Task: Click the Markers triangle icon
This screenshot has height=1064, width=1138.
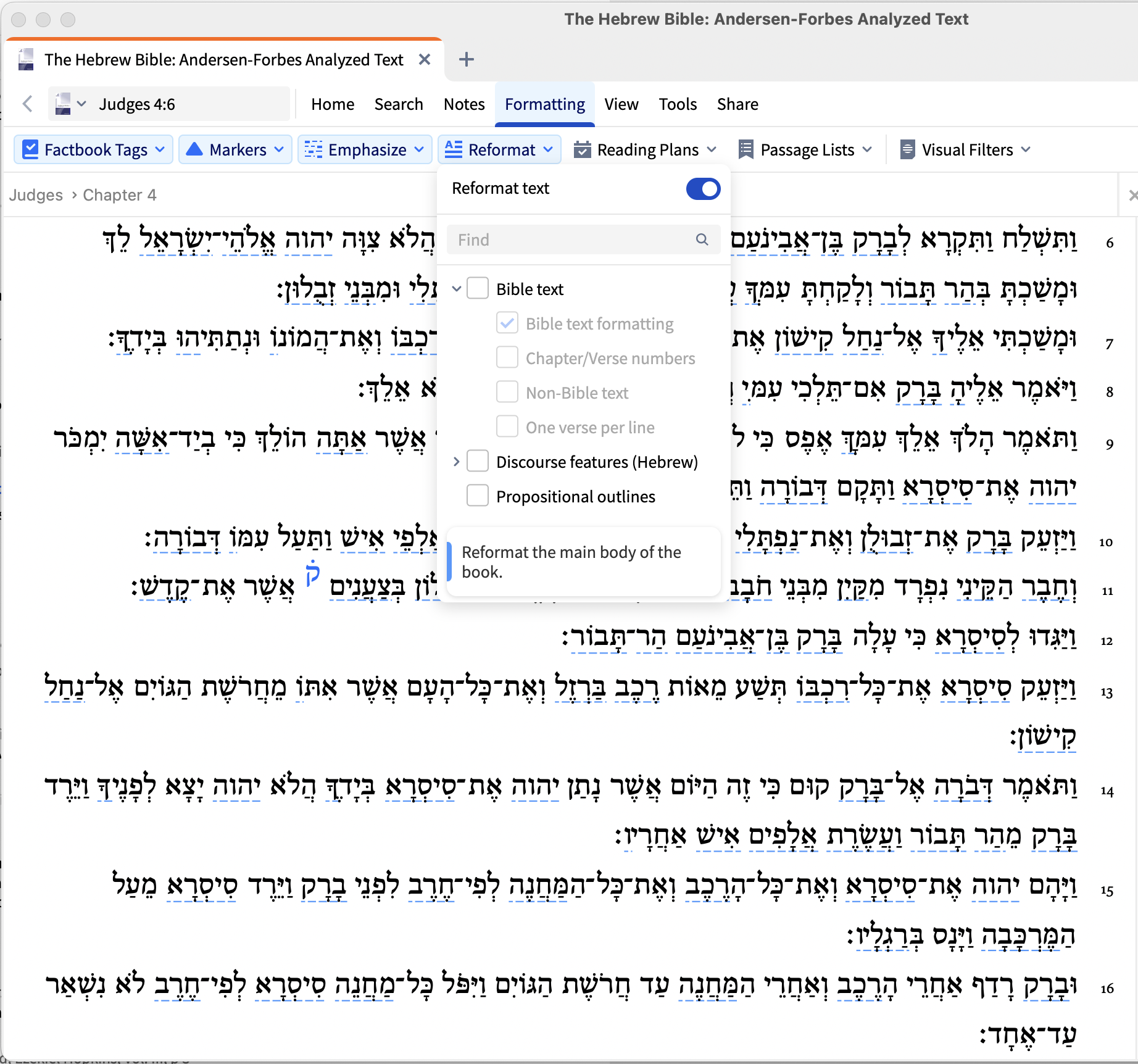Action: (x=194, y=149)
